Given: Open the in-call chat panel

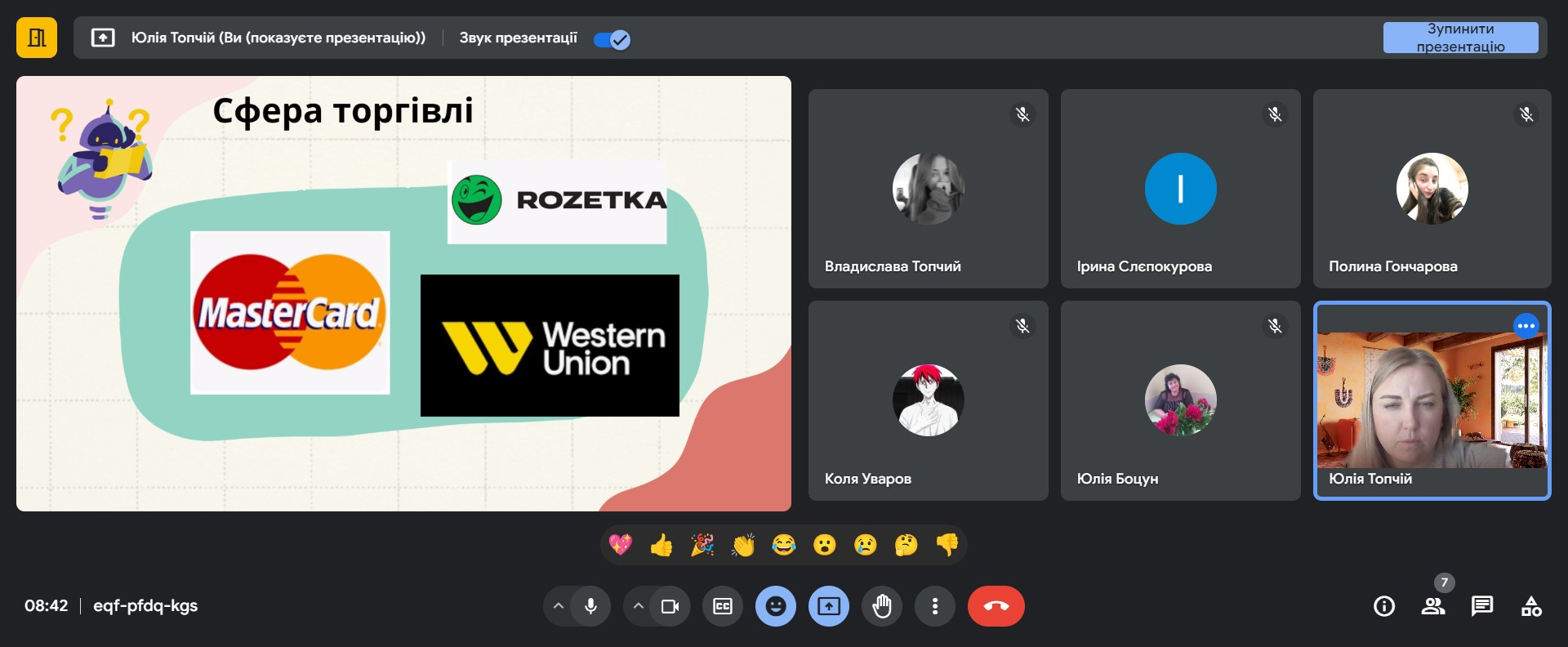Looking at the screenshot, I should pyautogui.click(x=1481, y=606).
